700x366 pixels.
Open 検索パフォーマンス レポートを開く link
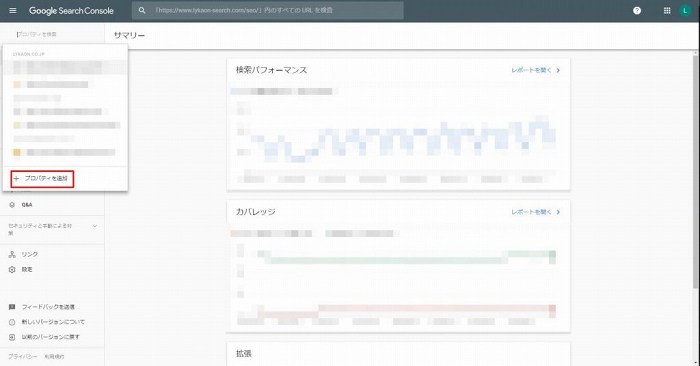[531, 71]
